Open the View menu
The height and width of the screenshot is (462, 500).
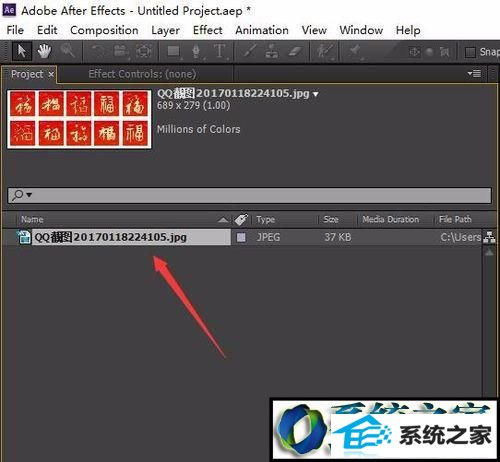click(x=314, y=30)
